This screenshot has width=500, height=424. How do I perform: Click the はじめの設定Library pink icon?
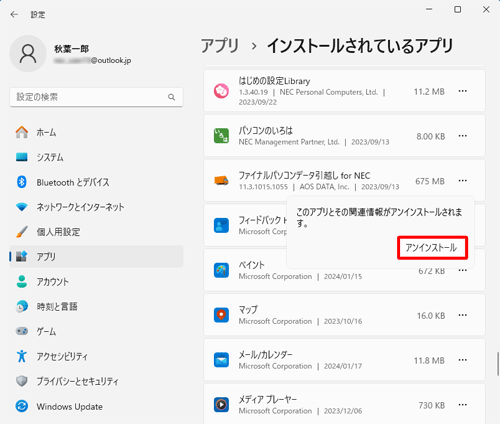point(221,91)
